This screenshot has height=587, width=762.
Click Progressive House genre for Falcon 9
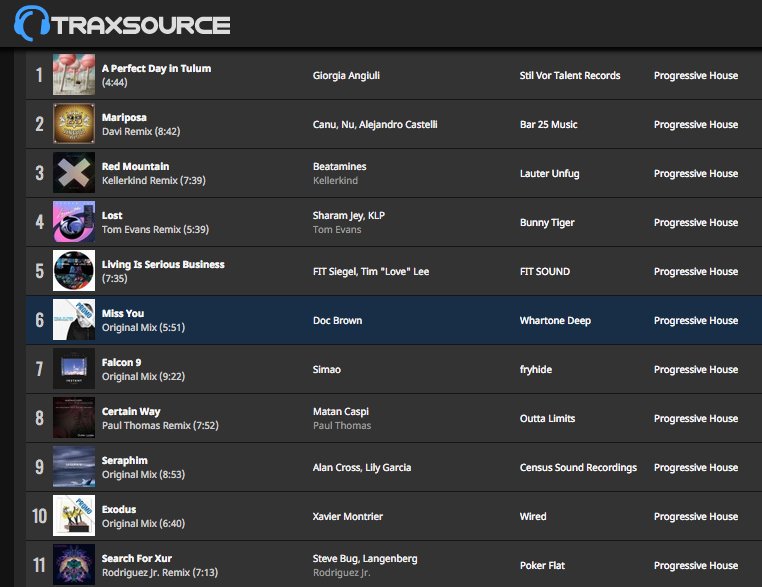tap(696, 370)
